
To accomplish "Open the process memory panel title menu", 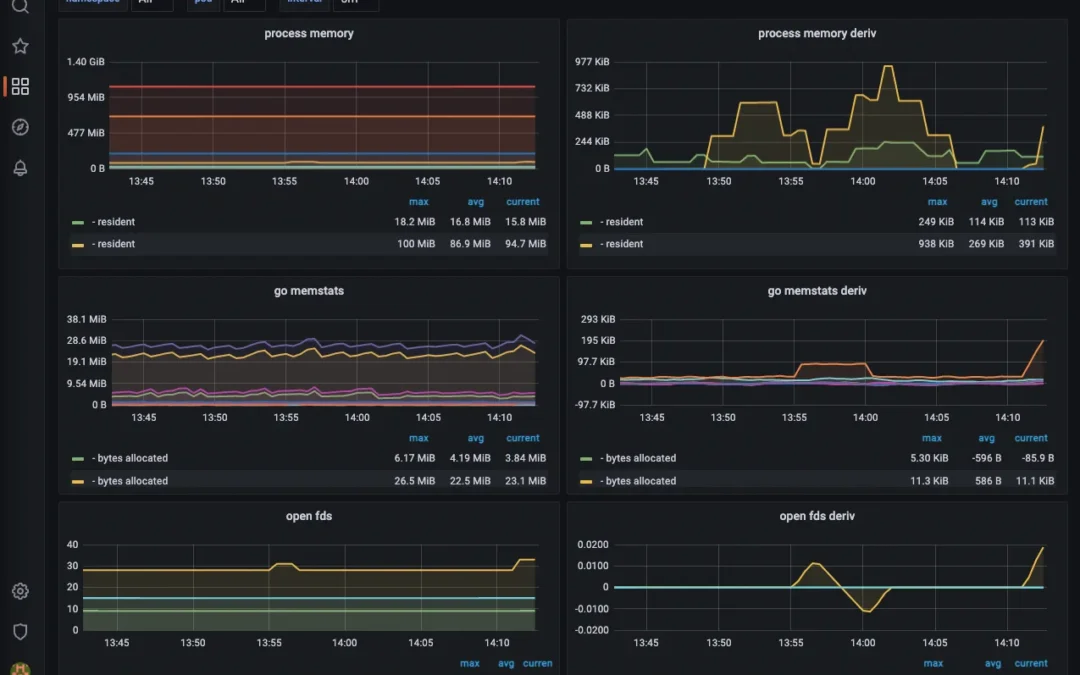I will click(309, 33).
